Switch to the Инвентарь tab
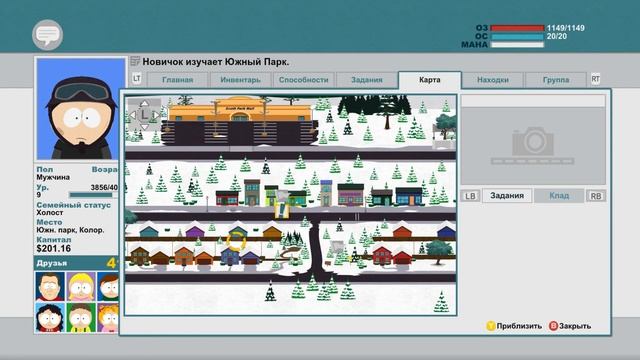Viewport: 640px width, 360px height. click(x=240, y=80)
